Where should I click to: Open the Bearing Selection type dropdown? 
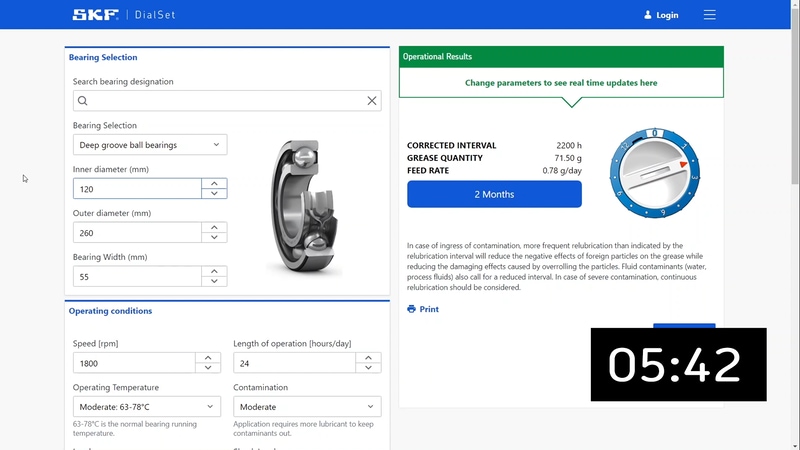pos(150,145)
